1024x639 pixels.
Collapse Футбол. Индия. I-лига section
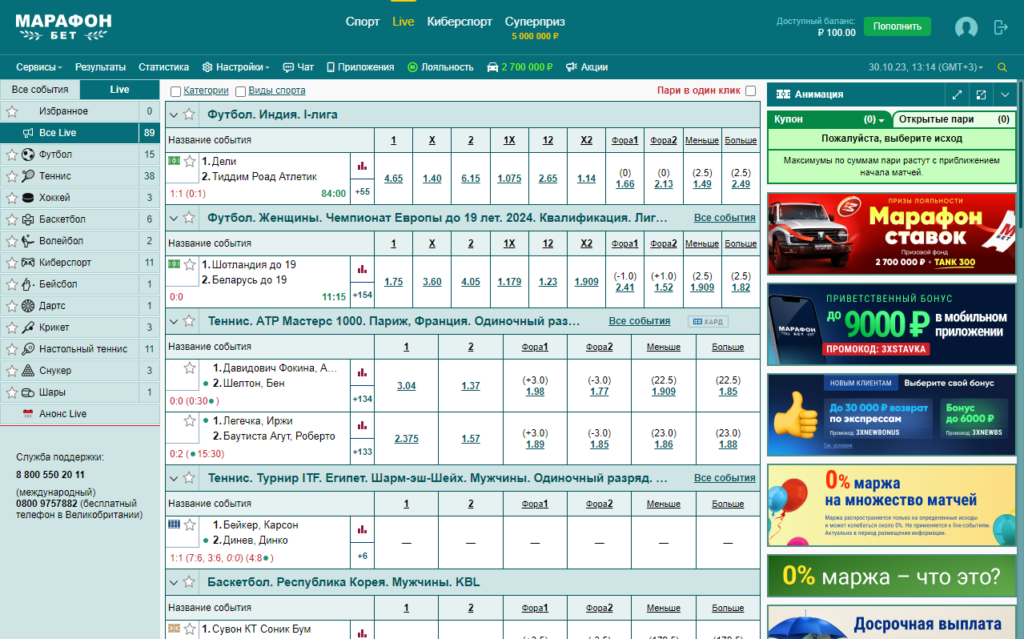(174, 115)
